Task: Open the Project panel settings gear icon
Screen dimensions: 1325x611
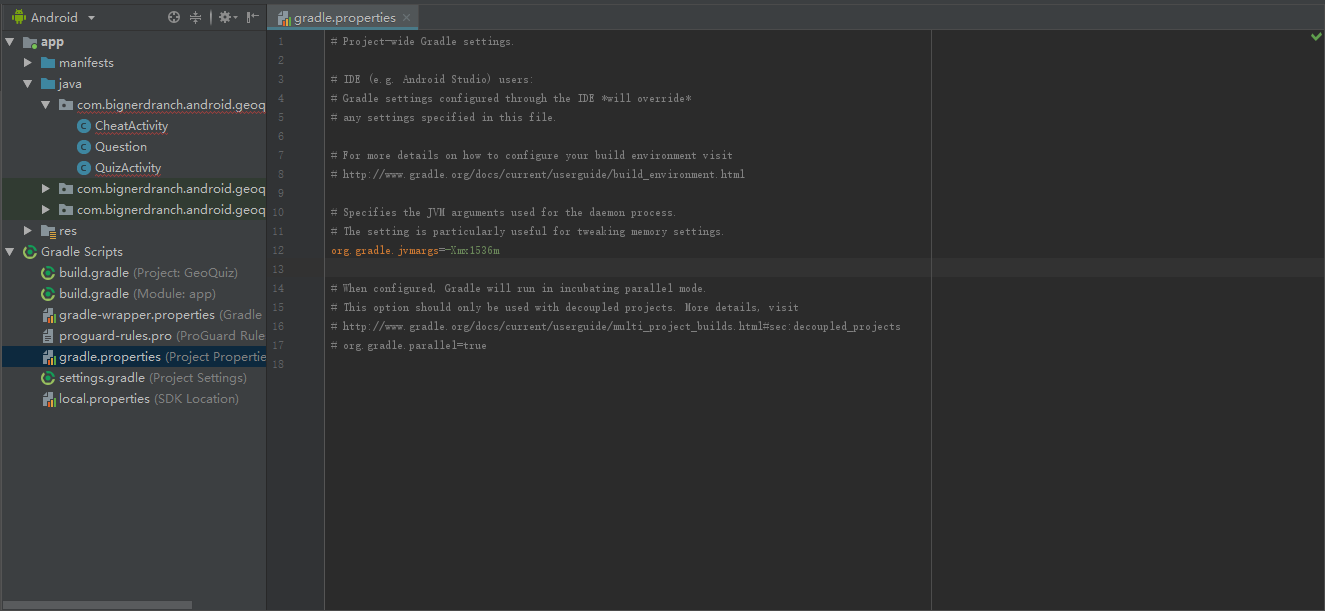Action: (x=226, y=17)
